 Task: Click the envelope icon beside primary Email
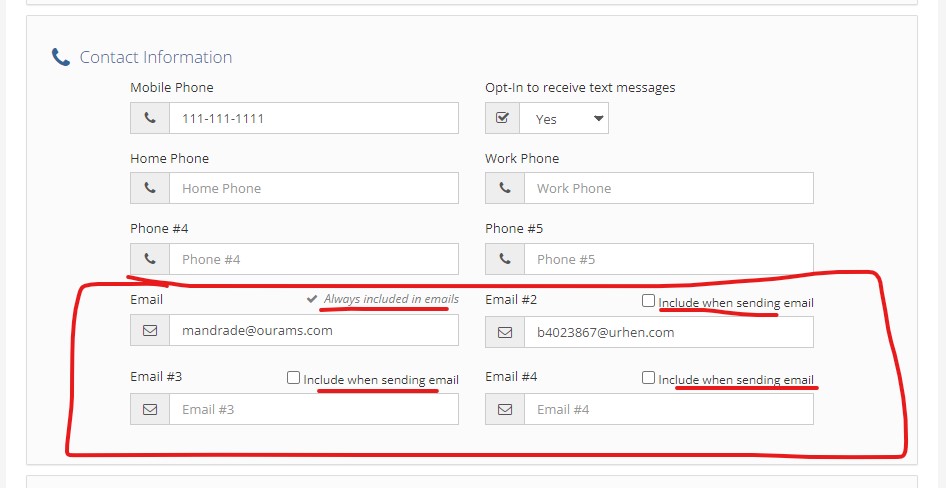tap(150, 330)
